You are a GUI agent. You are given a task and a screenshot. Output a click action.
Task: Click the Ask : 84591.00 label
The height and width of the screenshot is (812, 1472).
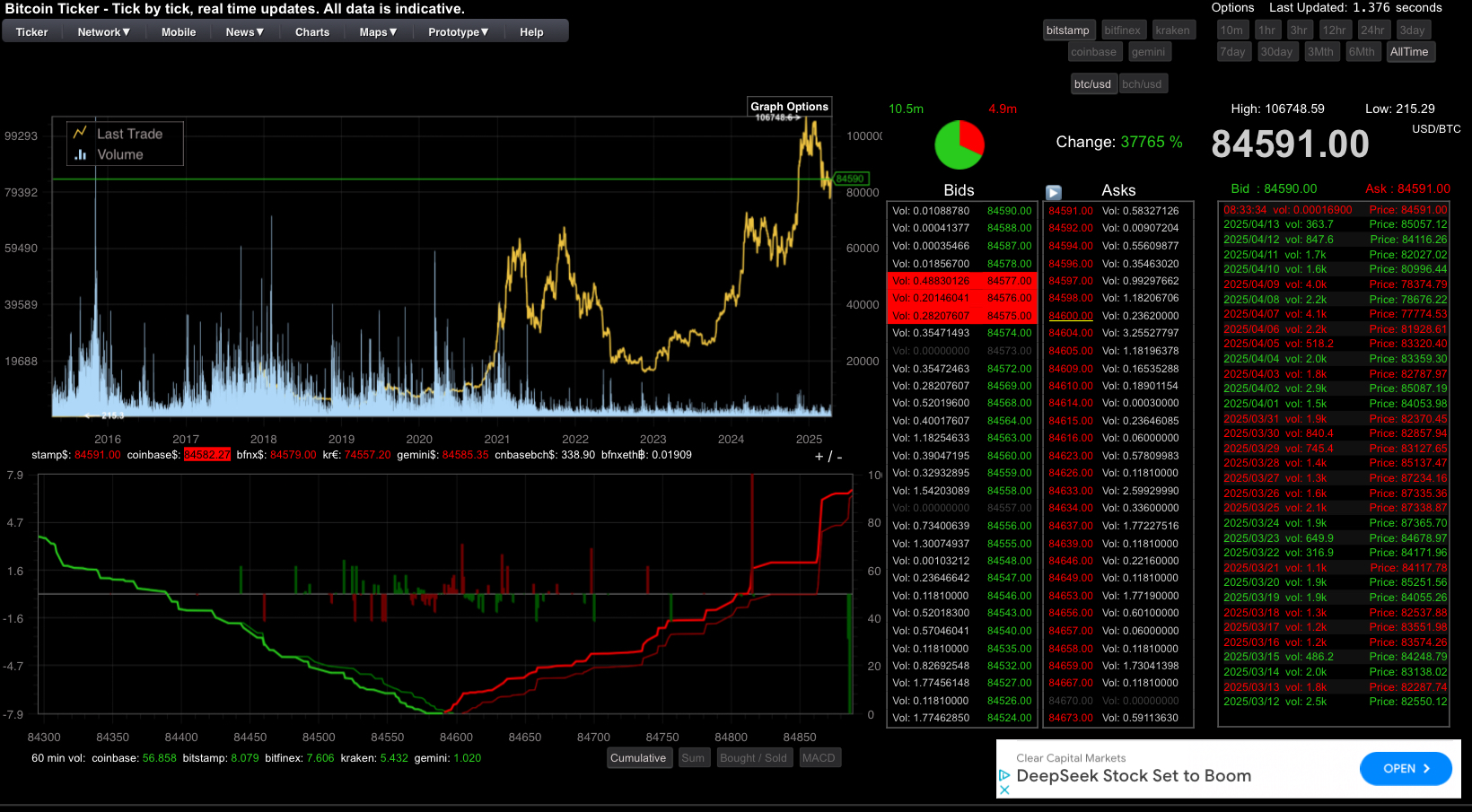pos(1407,188)
